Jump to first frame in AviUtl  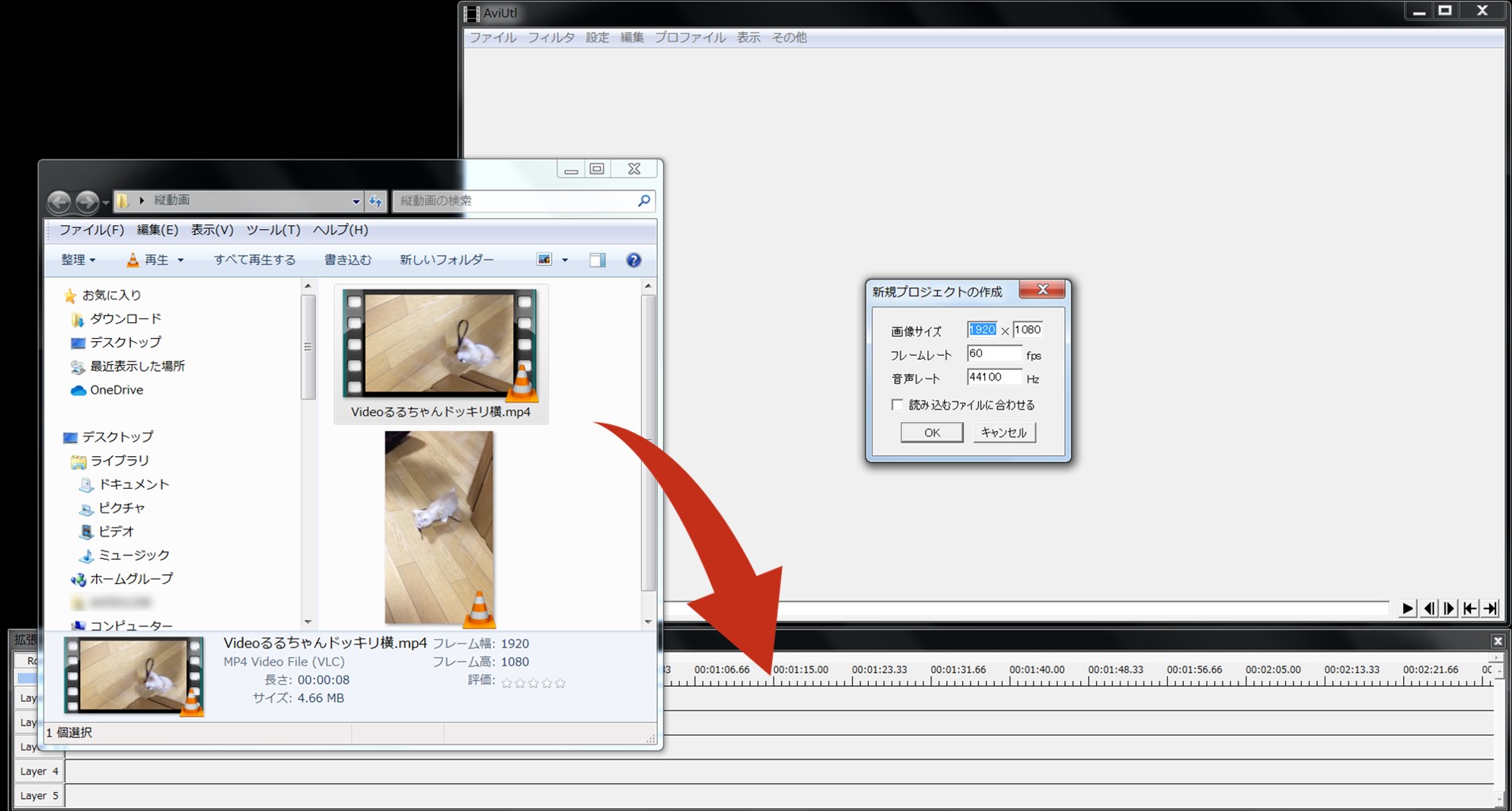coord(1470,608)
